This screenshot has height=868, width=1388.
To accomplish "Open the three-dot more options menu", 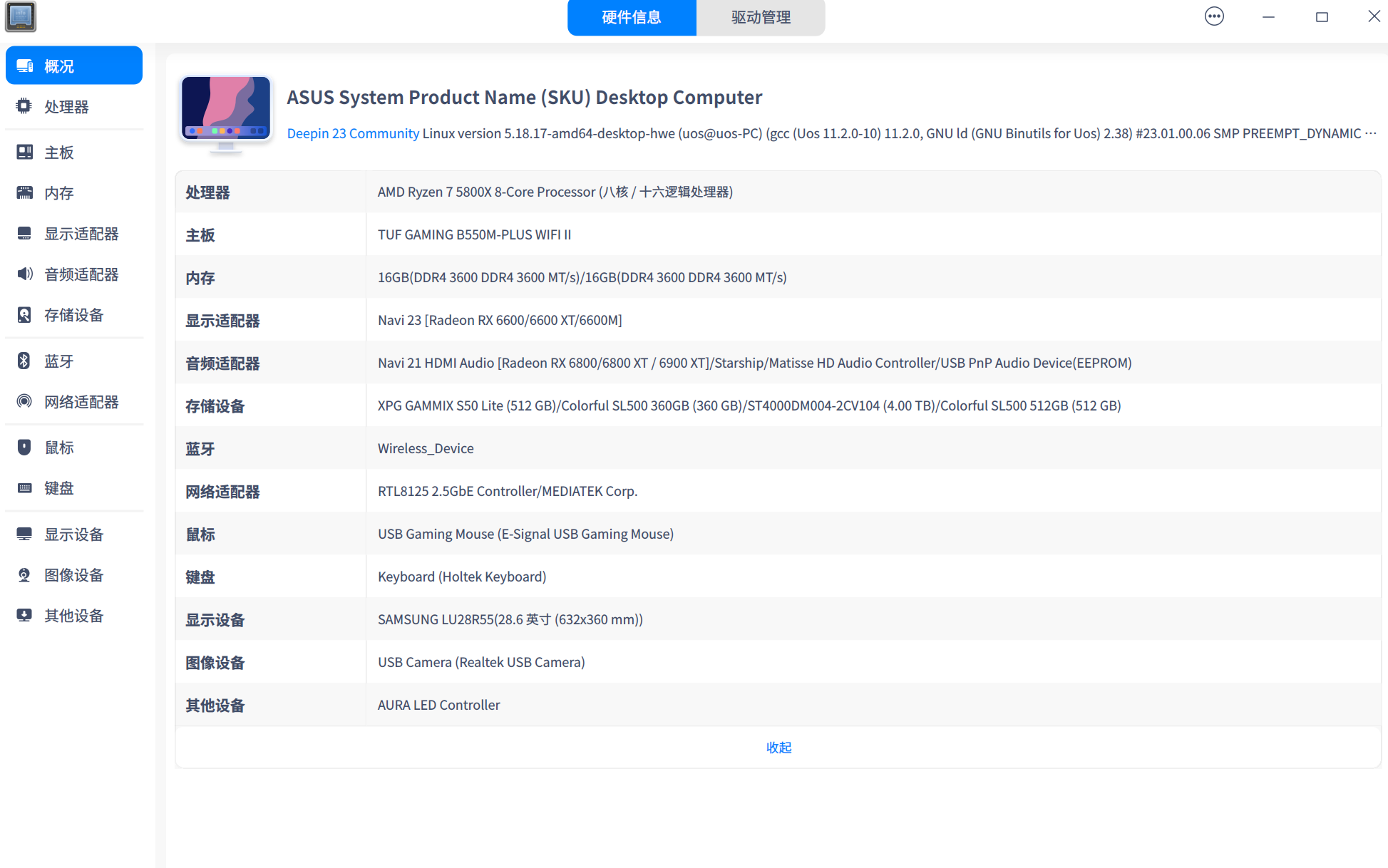I will tap(1214, 16).
